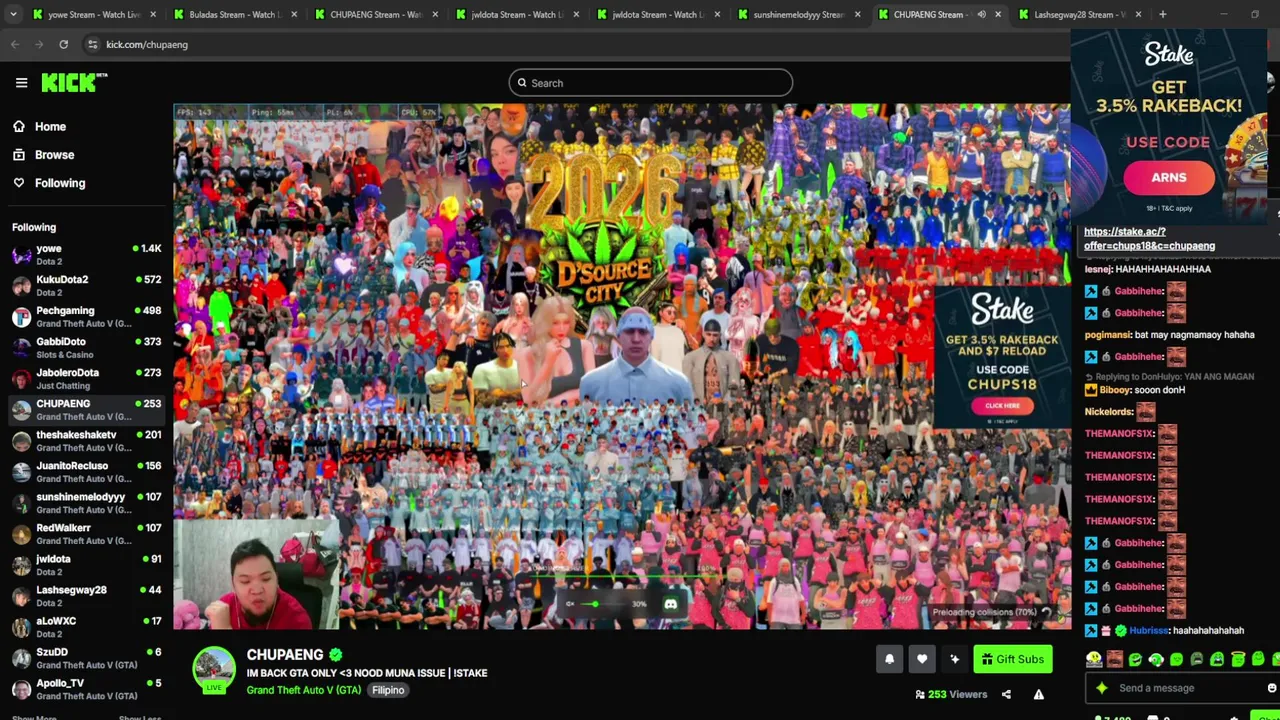Viewport: 1280px width, 720px height.
Task: Click the CHUPAENG verified badge
Action: (336, 655)
